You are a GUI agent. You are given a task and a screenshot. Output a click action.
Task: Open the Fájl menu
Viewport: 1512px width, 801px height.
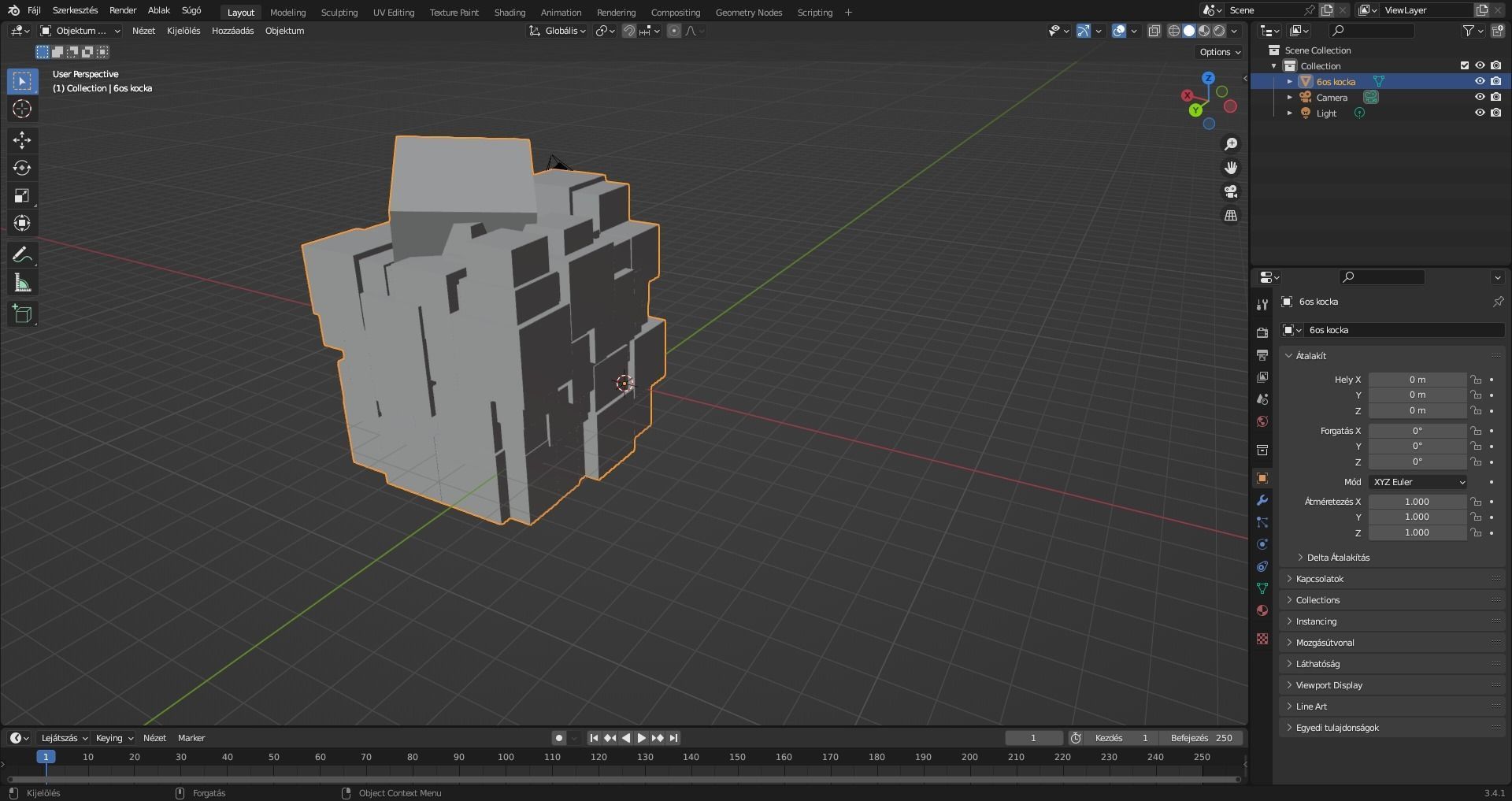point(34,11)
